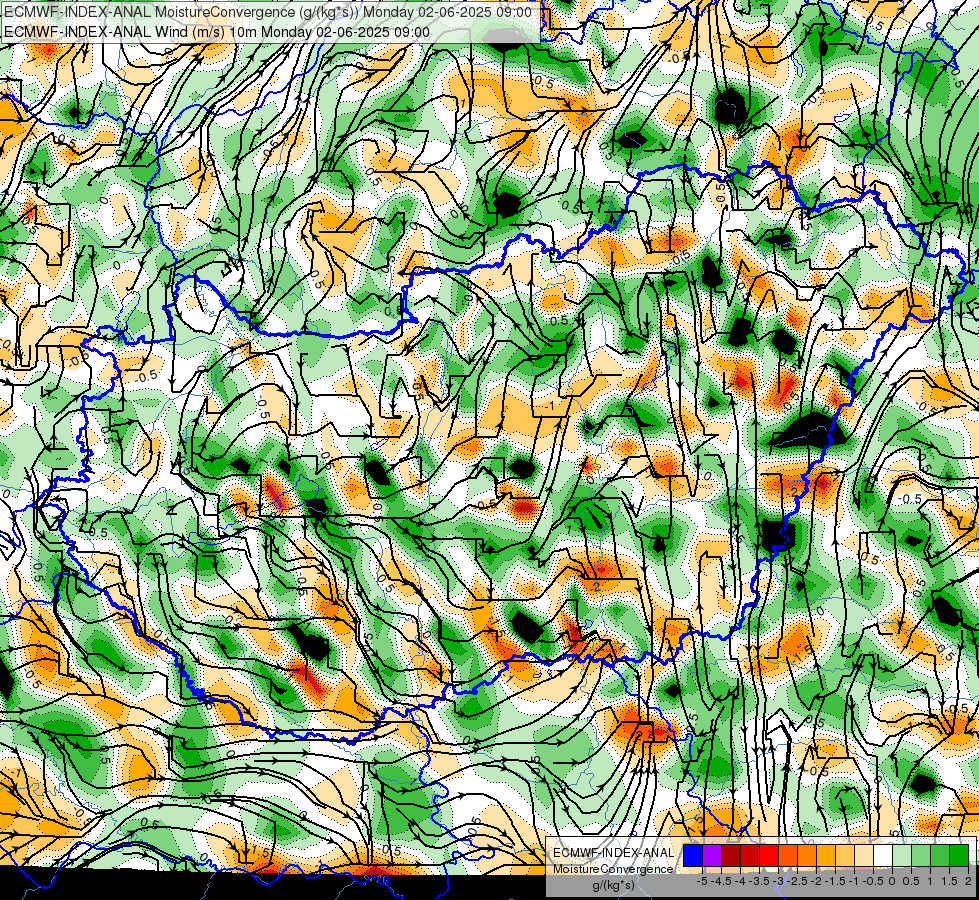Click the g/(kg*s) unit label in legend
Image resolution: width=979 pixels, height=900 pixels.
coord(613,886)
